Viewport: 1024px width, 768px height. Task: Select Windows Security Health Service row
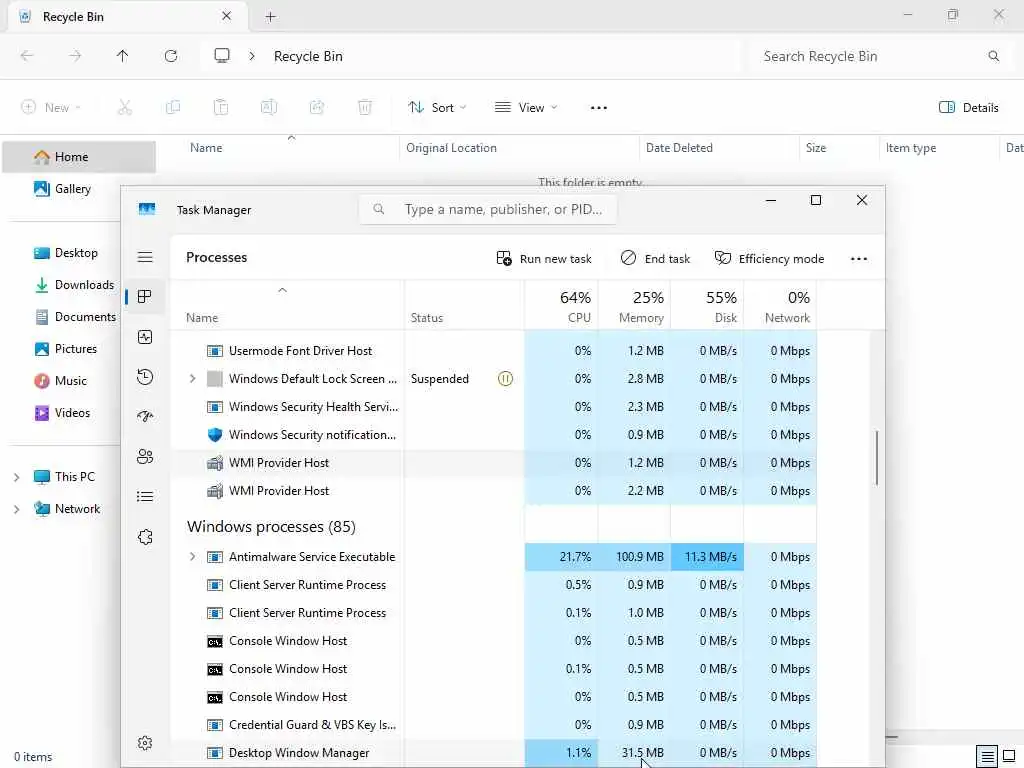coord(493,407)
